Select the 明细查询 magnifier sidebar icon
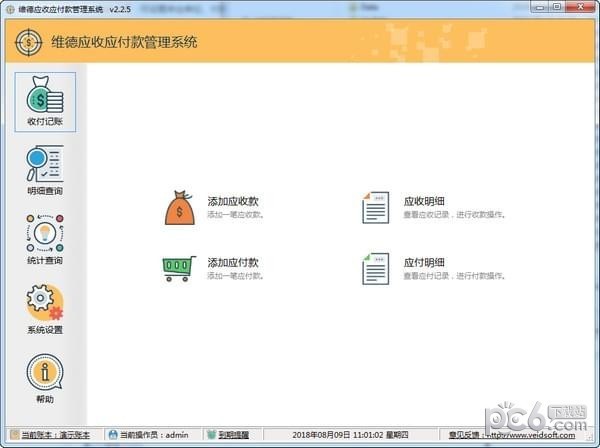The image size is (600, 448). point(45,164)
